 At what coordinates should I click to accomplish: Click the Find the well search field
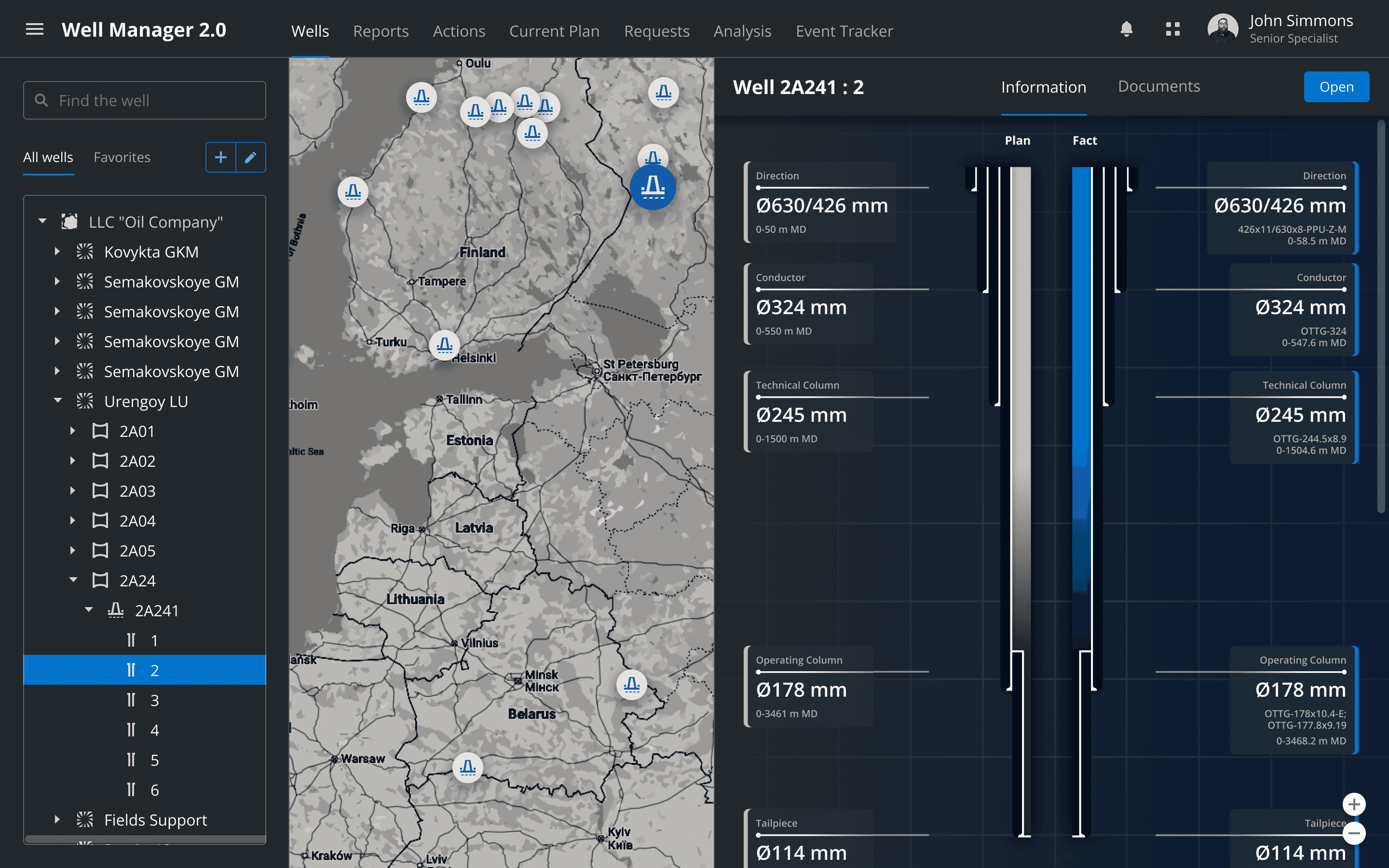[x=145, y=100]
